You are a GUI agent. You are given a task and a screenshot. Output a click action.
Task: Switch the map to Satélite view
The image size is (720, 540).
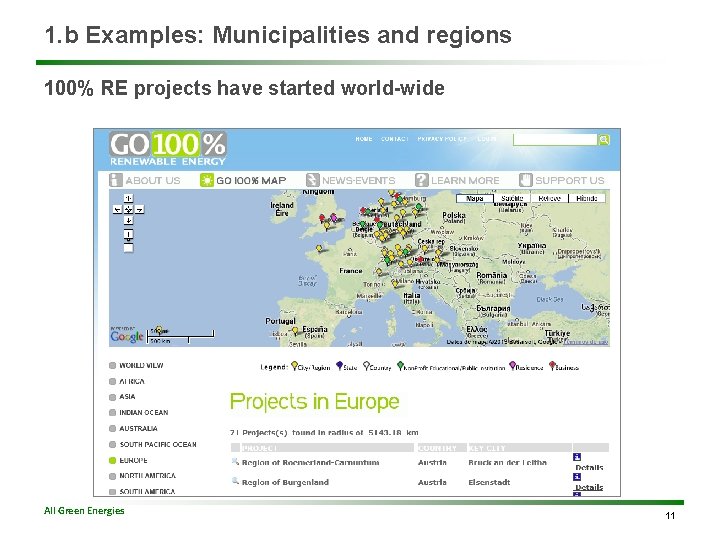[x=512, y=198]
